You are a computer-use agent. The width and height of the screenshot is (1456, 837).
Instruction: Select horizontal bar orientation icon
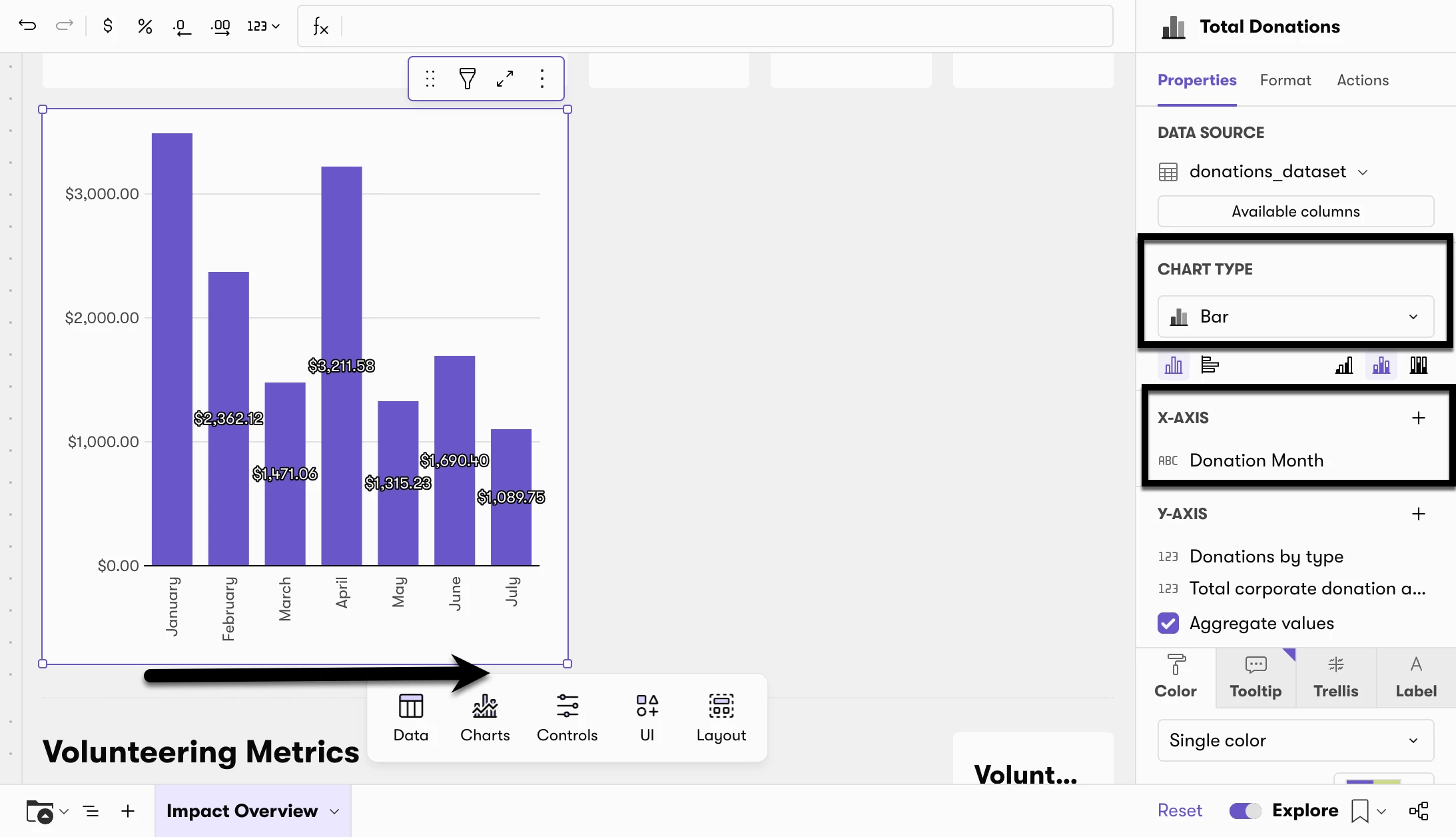(x=1210, y=365)
